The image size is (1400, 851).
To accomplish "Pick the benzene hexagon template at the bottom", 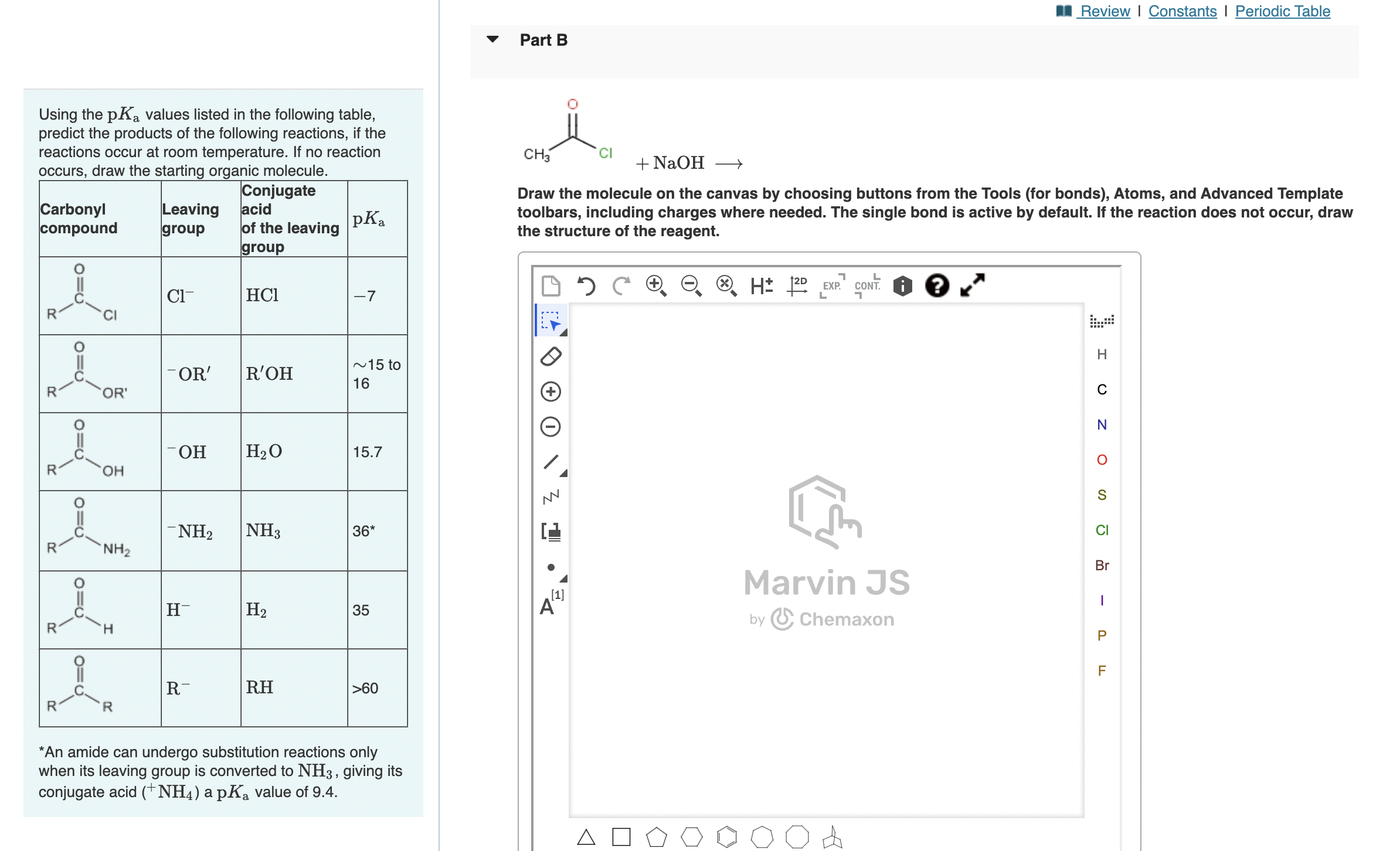I will point(727,837).
